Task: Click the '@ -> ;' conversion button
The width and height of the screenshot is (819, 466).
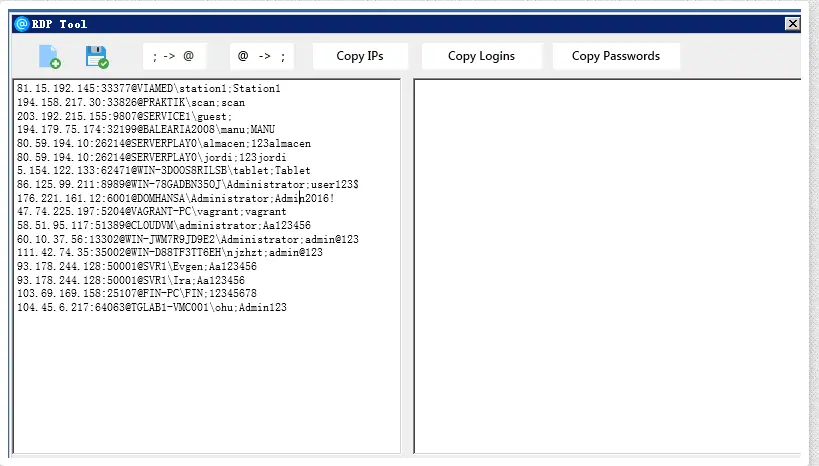Action: pyautogui.click(x=262, y=56)
